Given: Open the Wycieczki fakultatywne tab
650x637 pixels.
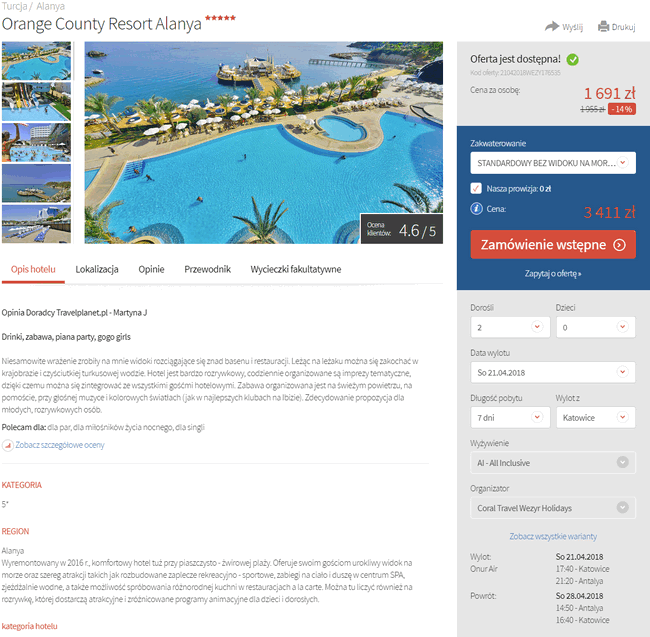Looking at the screenshot, I should [x=296, y=269].
